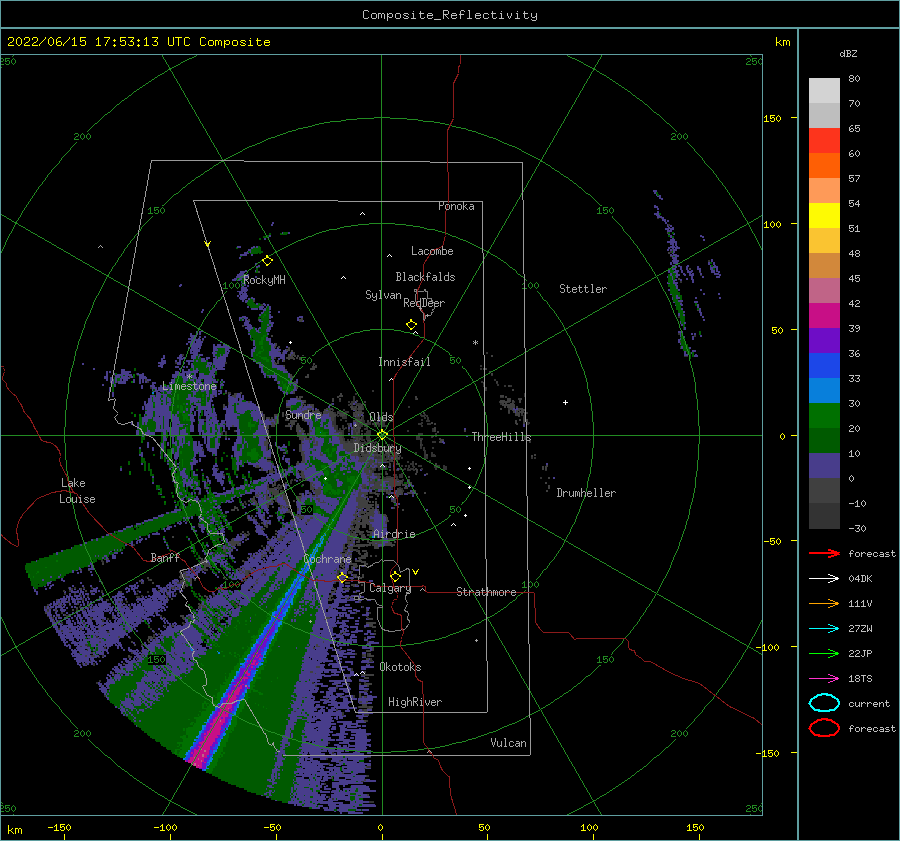The width and height of the screenshot is (900, 841).
Task: Click the red forecast arrow legend icon
Action: click(x=824, y=553)
